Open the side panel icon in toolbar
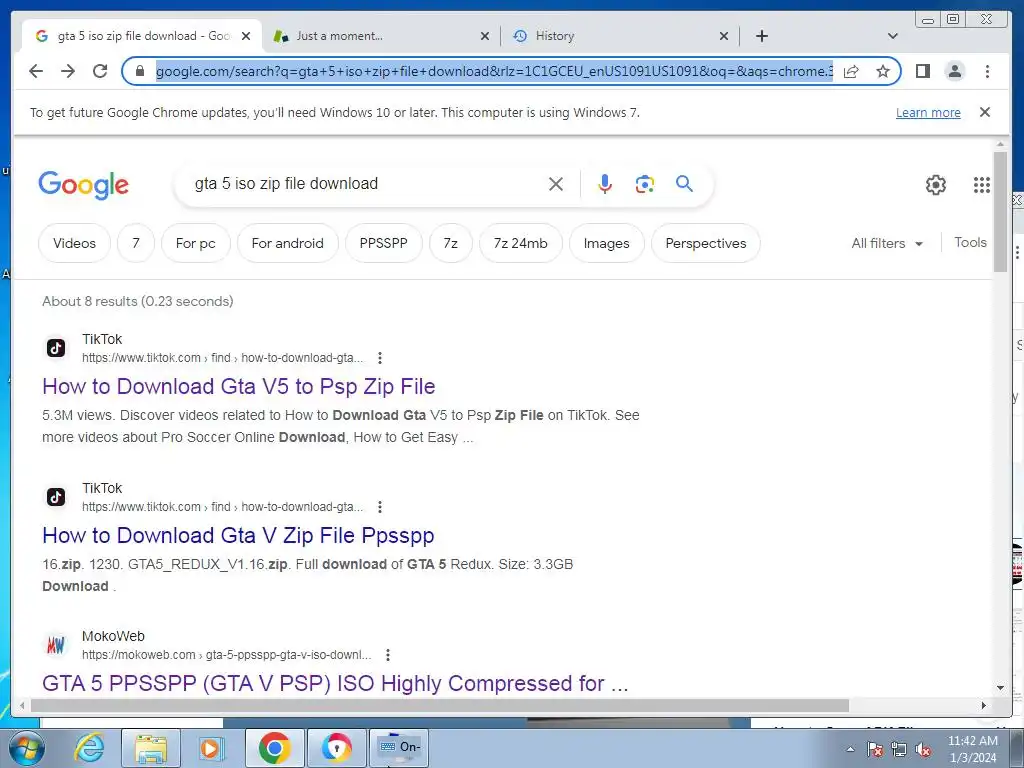1024x768 pixels. (923, 71)
